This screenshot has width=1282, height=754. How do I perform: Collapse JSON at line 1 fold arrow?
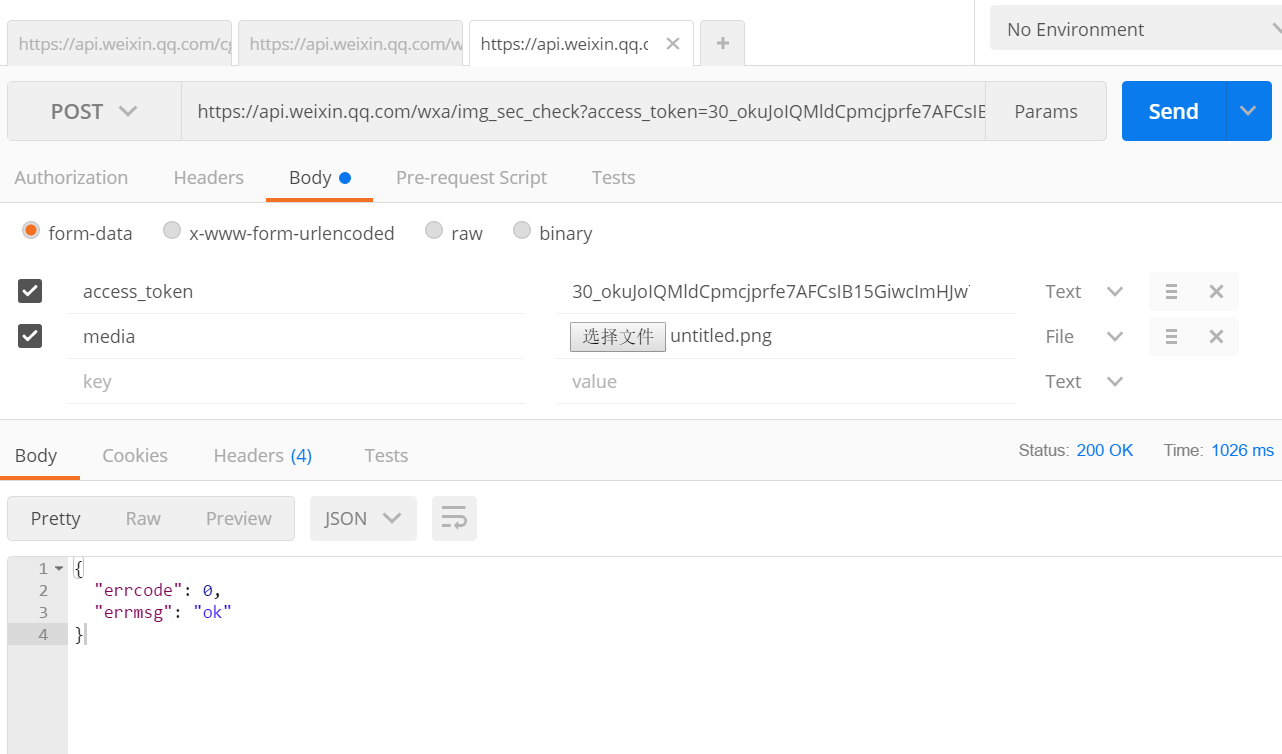click(59, 568)
